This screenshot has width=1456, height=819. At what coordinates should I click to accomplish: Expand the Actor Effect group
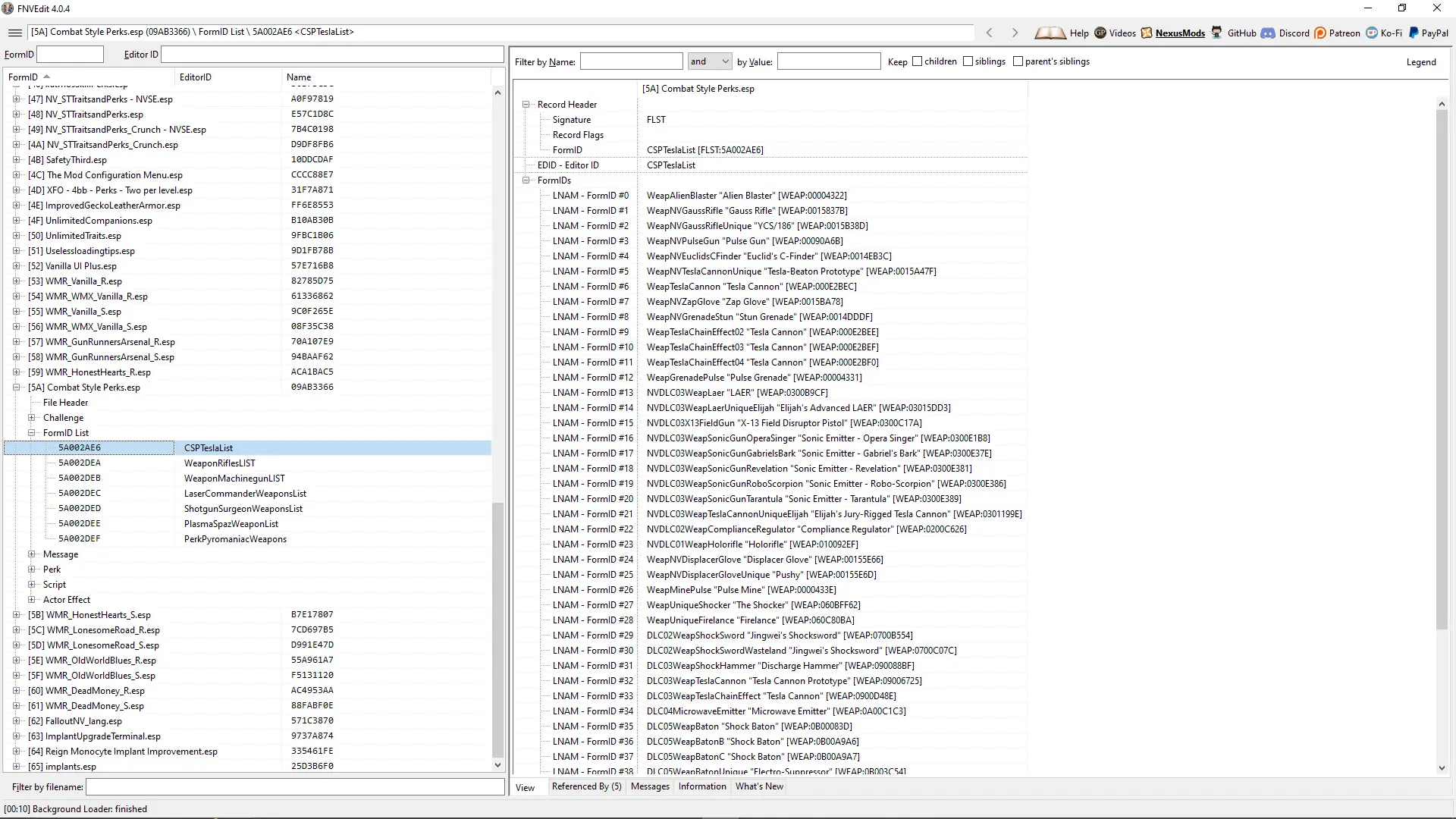coord(32,600)
